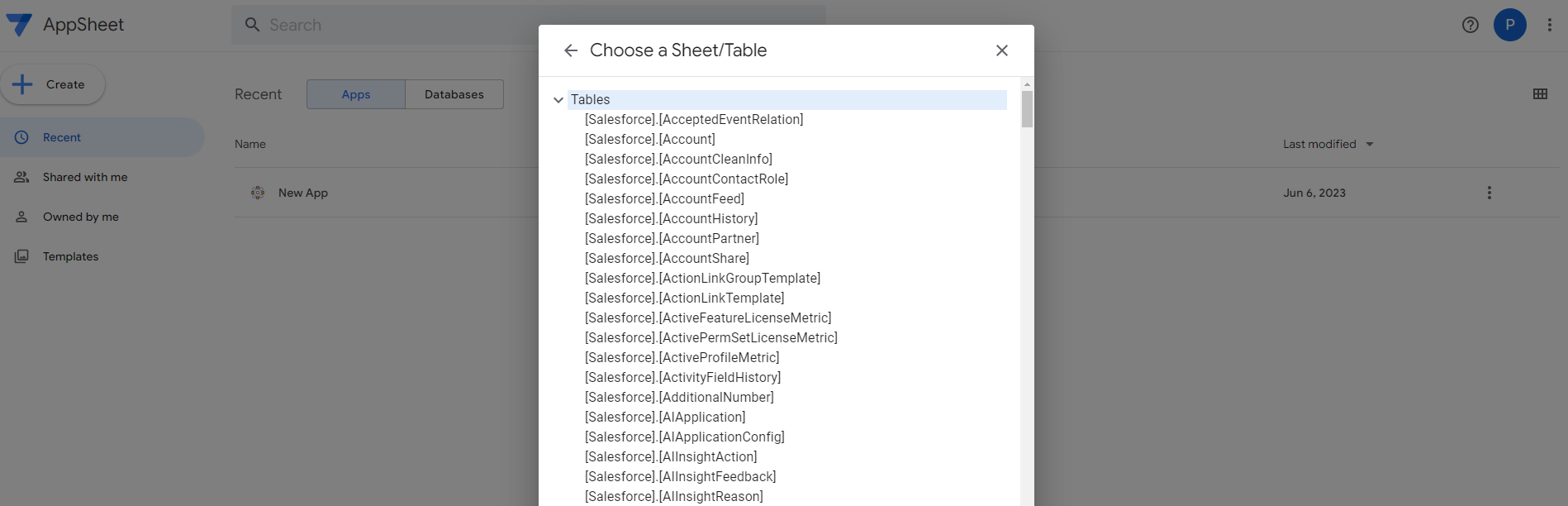The width and height of the screenshot is (1568, 506).
Task: Switch to the Databases tab
Action: (x=454, y=94)
